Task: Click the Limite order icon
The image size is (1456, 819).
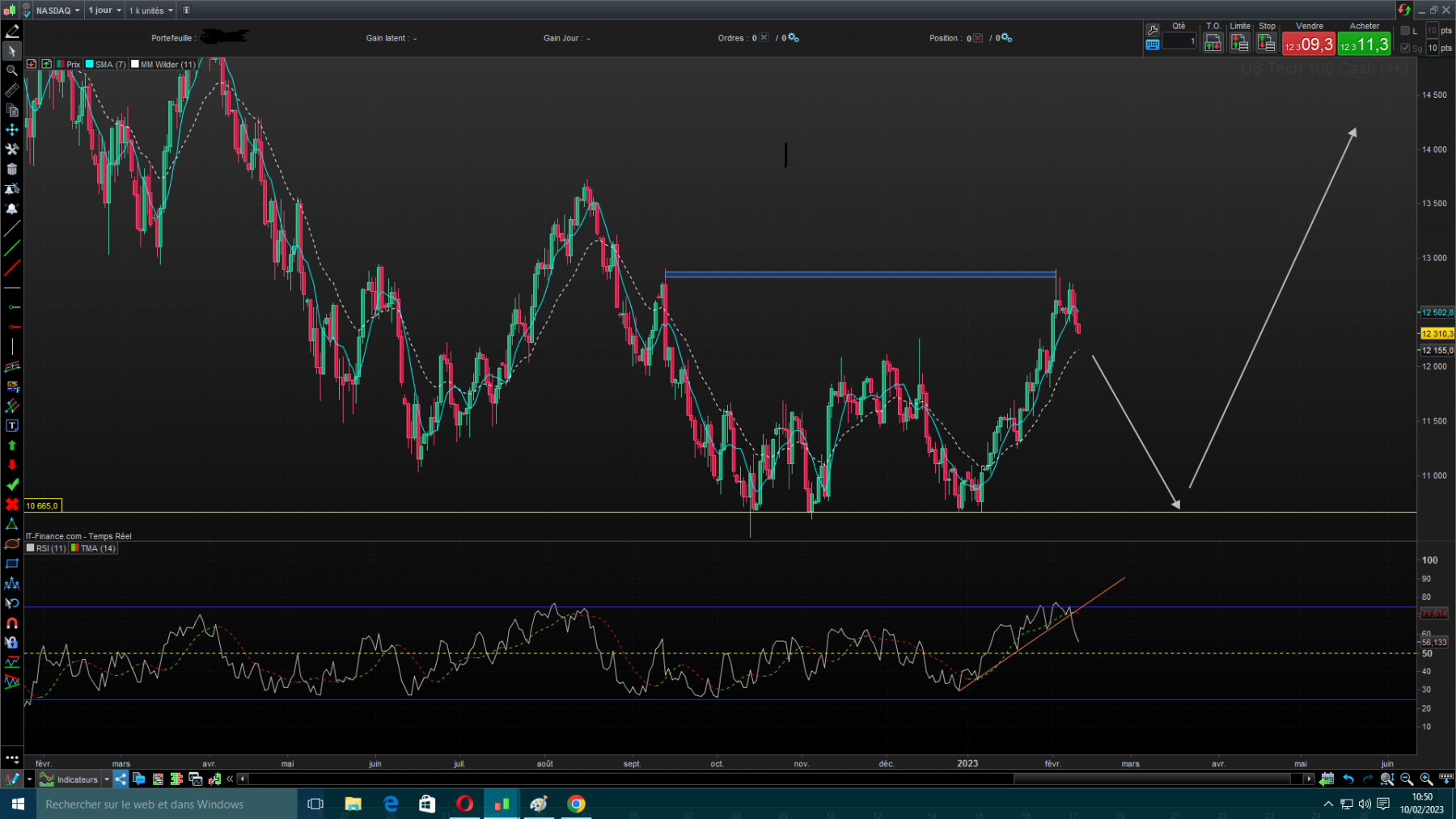Action: coord(1239,43)
